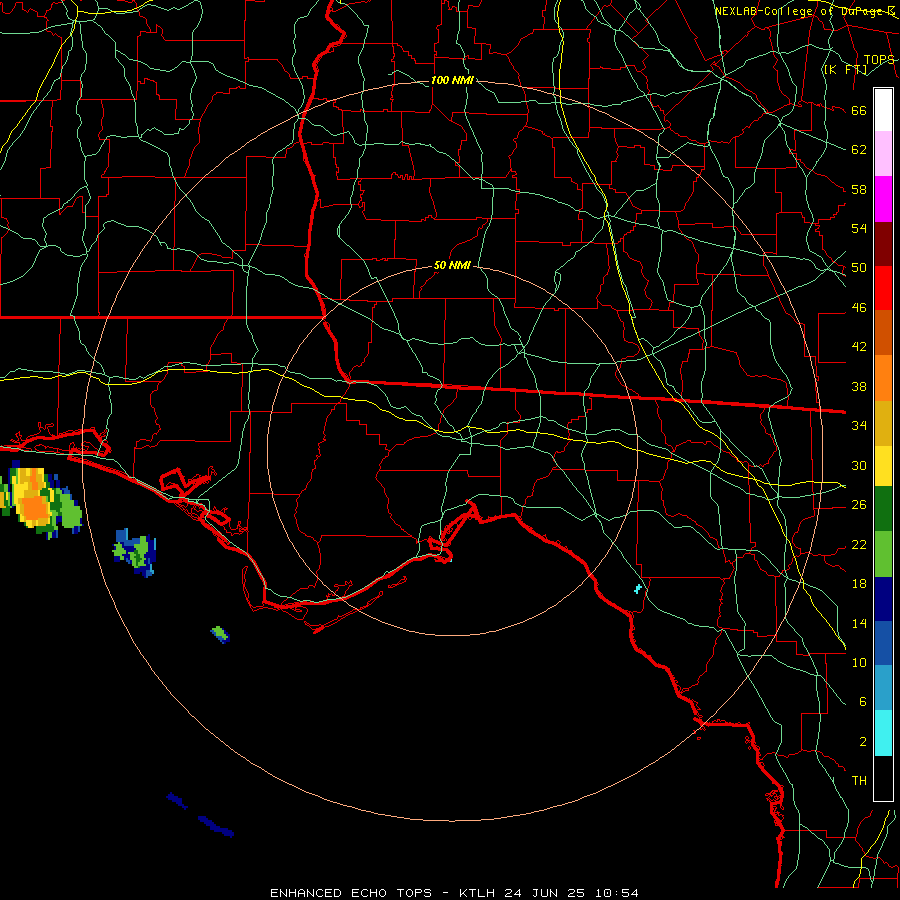
Task: Click the 'ENHANCED ECHO TOPS' product title
Action: pyautogui.click(x=351, y=893)
